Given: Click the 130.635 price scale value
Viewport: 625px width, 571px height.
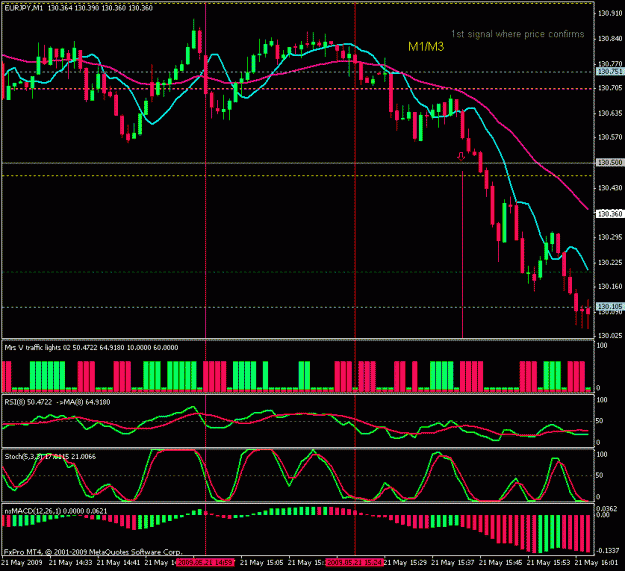Looking at the screenshot, I should coord(610,113).
